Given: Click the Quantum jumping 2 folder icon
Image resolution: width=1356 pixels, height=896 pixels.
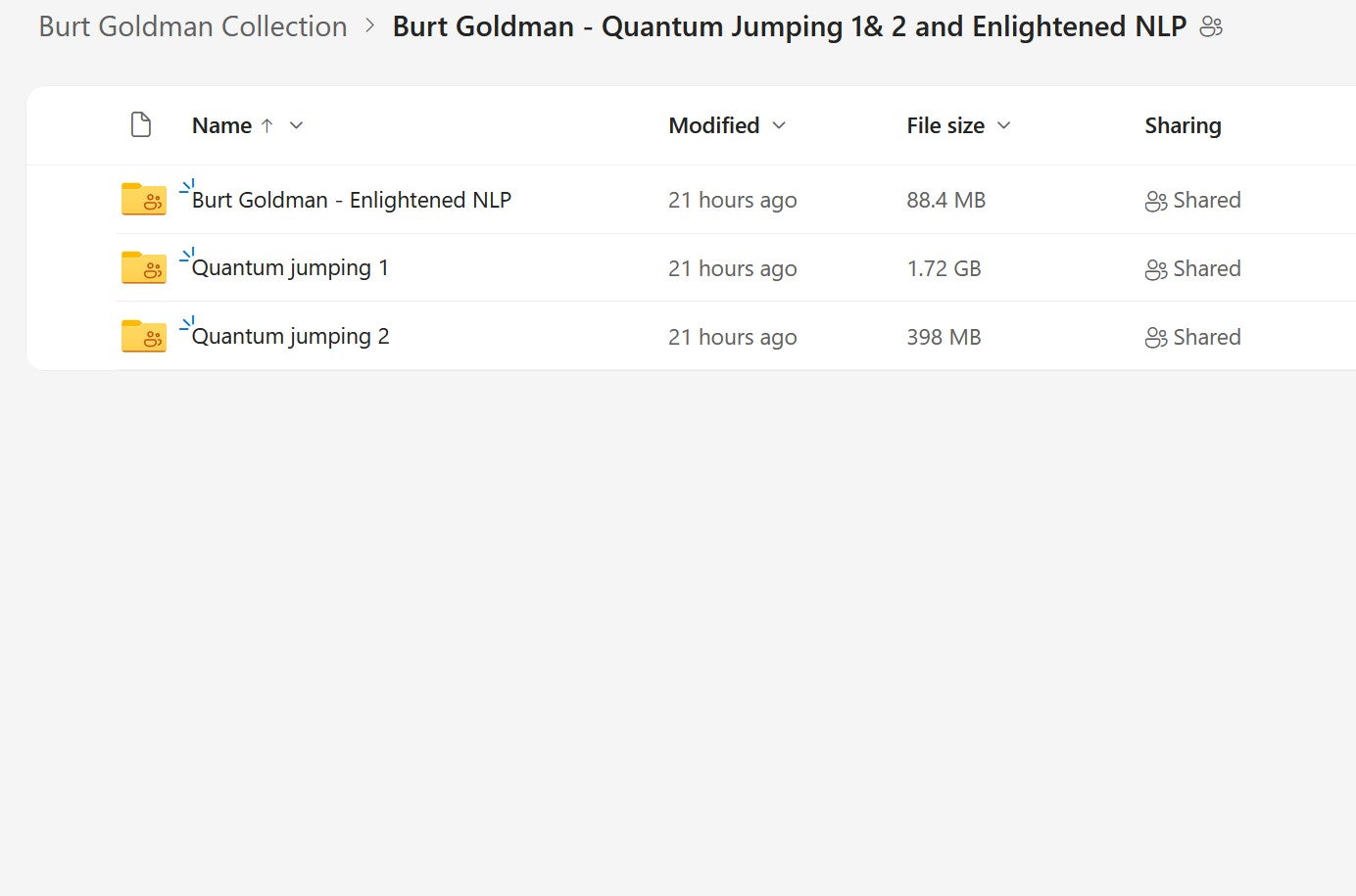Looking at the screenshot, I should pos(143,337).
